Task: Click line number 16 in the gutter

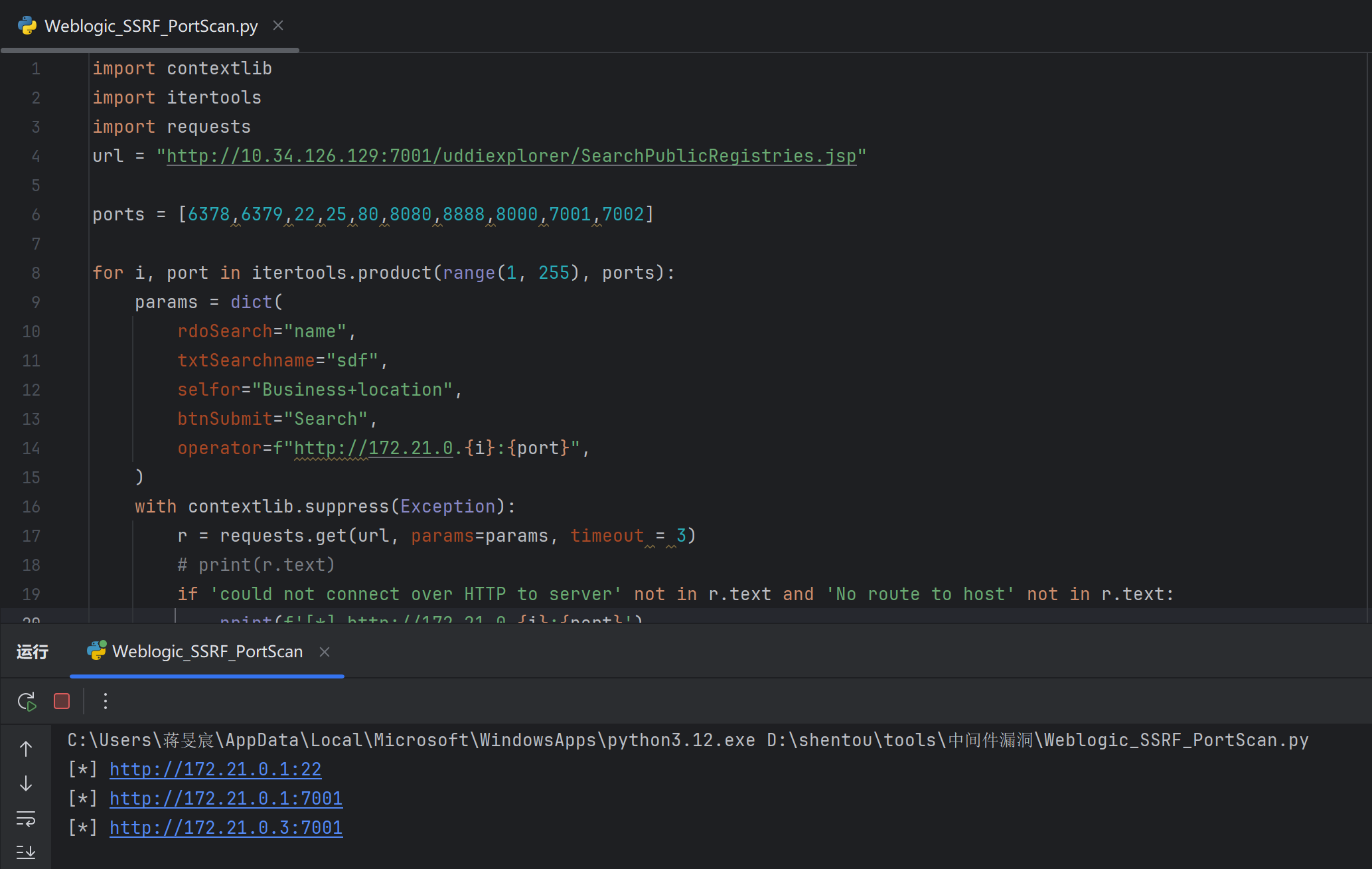Action: click(x=31, y=507)
